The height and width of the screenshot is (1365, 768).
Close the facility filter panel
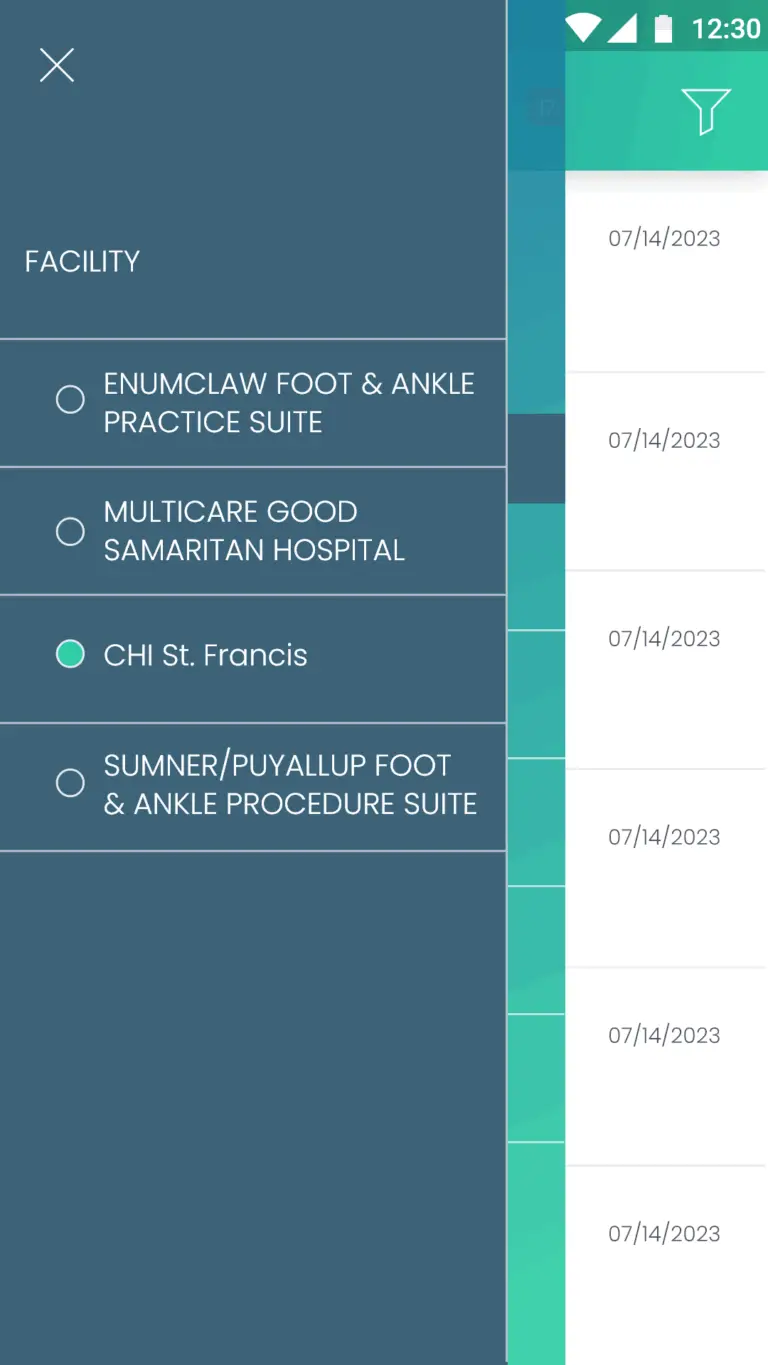(57, 66)
